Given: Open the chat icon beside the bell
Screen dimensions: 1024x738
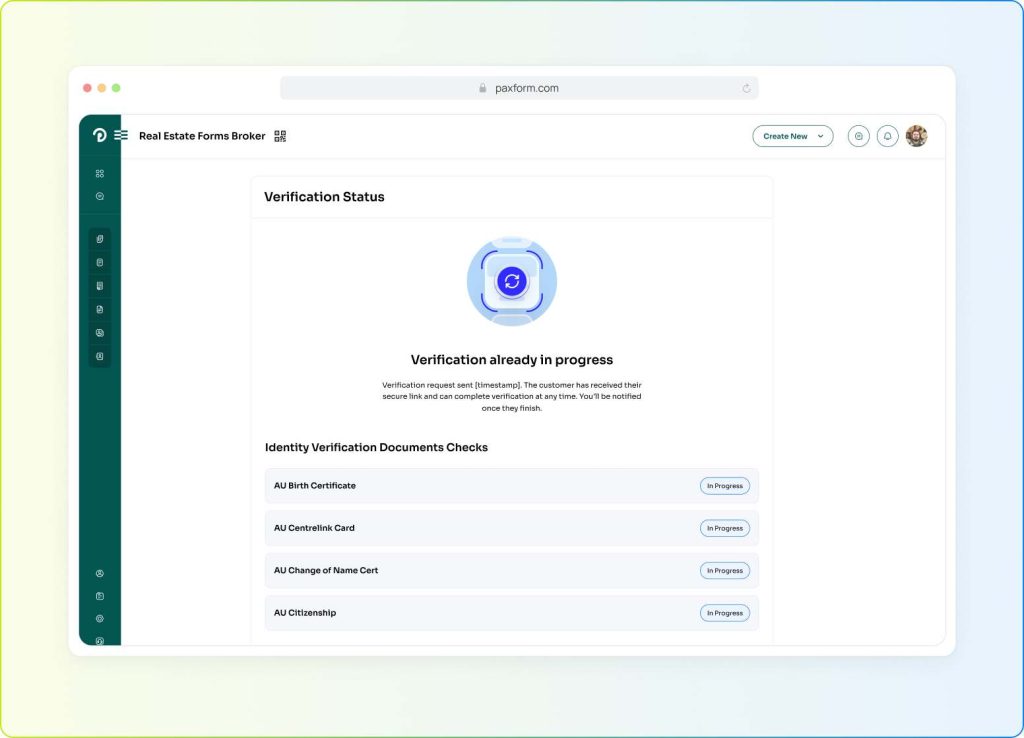Looking at the screenshot, I should (x=858, y=136).
